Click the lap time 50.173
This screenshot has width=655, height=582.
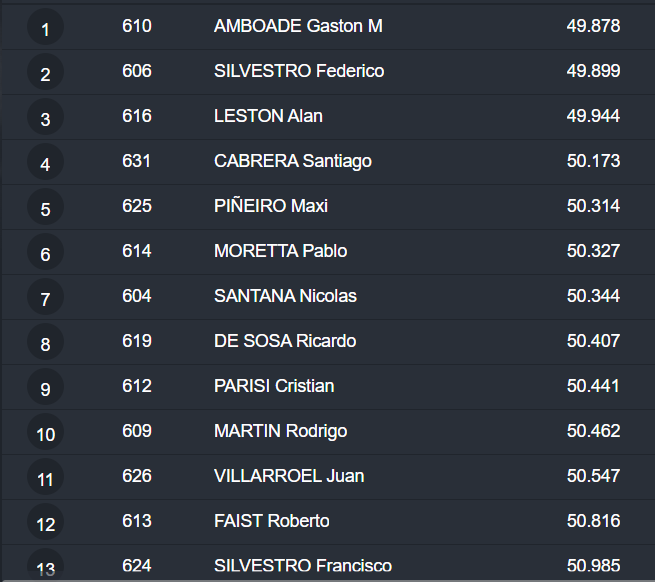593,161
